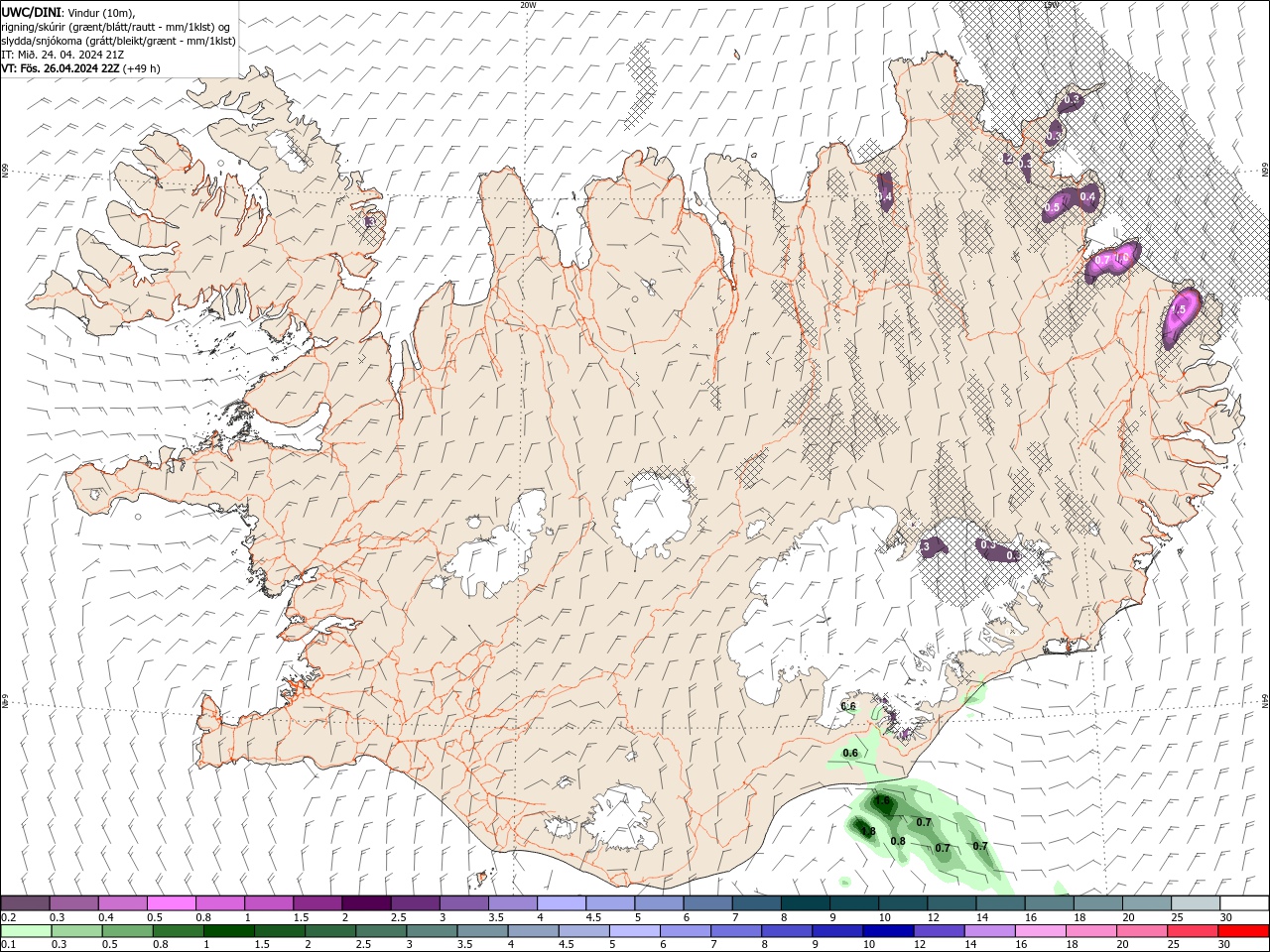The width and height of the screenshot is (1270, 952).
Task: Select the 4 swatch in lower rain legend
Action: (532, 931)
